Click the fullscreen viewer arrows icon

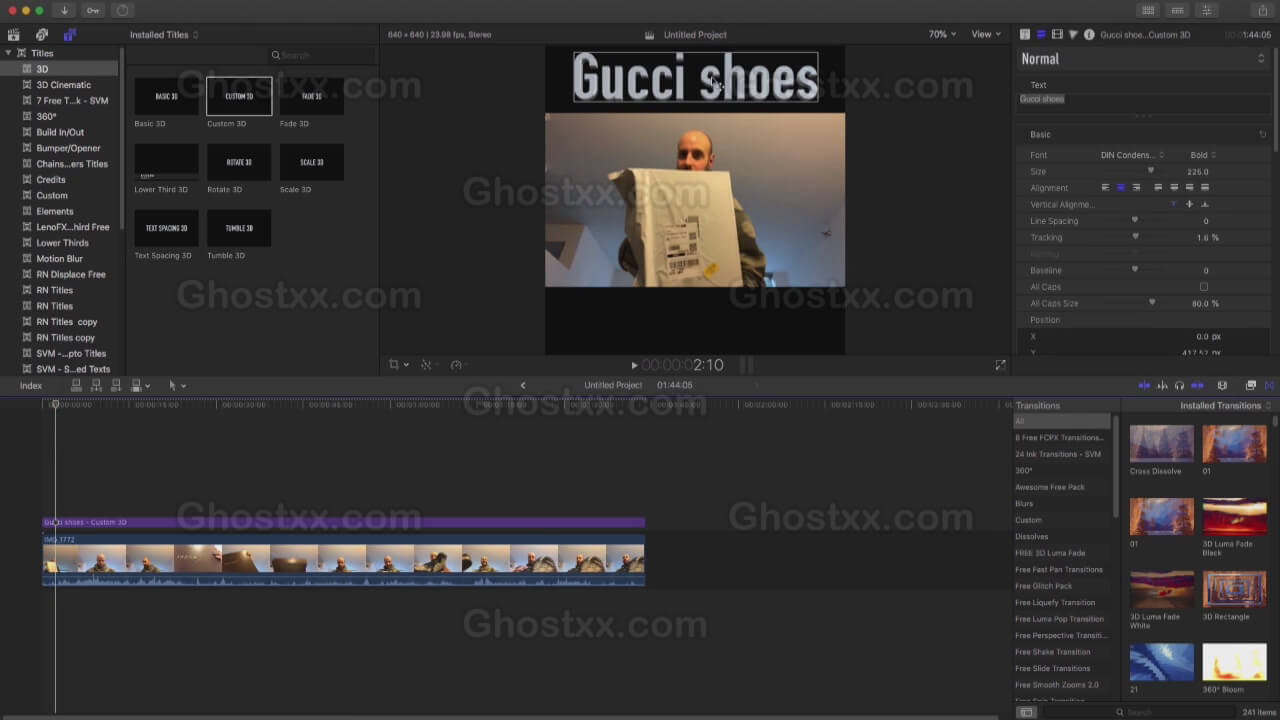coord(1000,365)
